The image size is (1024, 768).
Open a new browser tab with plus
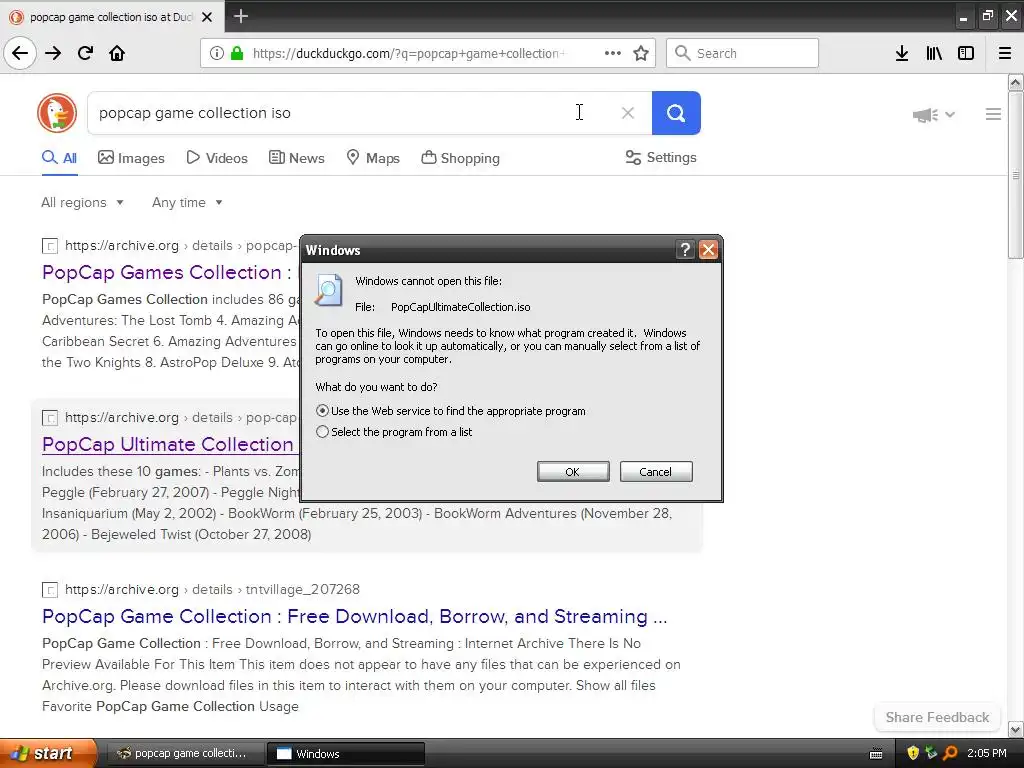click(240, 16)
